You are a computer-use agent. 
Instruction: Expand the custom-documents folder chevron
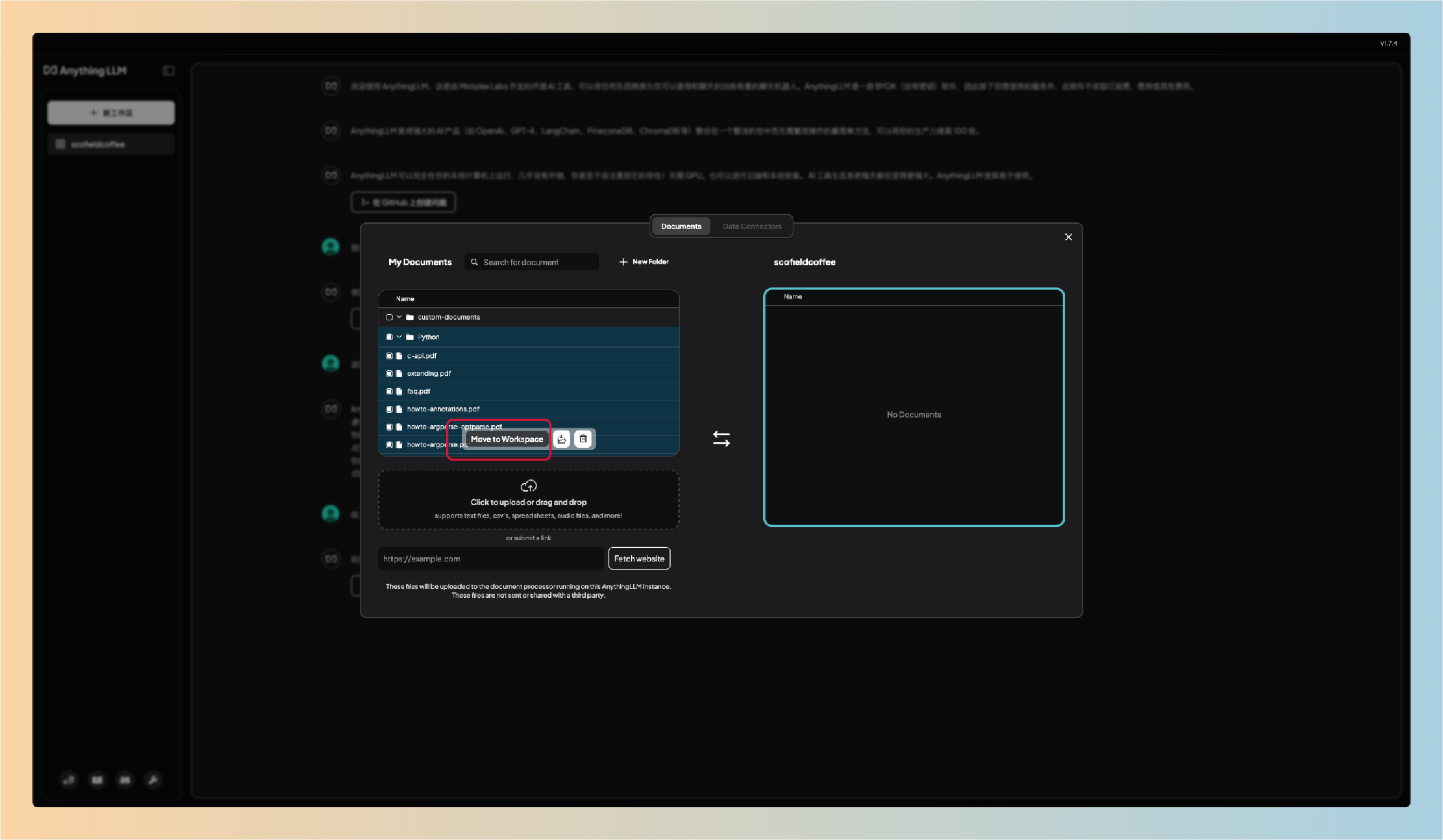pyautogui.click(x=399, y=316)
